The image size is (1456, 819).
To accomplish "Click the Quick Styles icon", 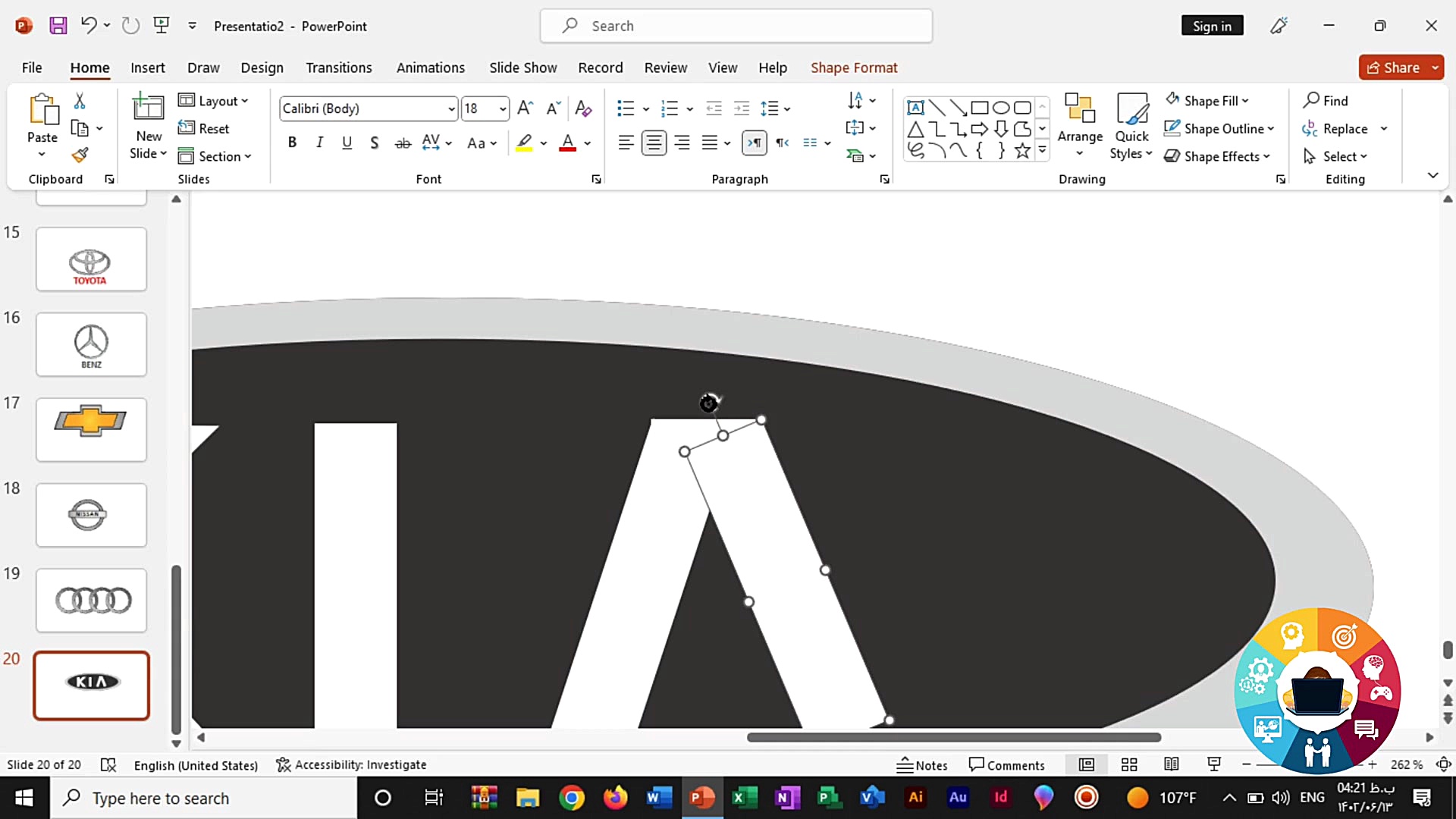I will (x=1131, y=109).
